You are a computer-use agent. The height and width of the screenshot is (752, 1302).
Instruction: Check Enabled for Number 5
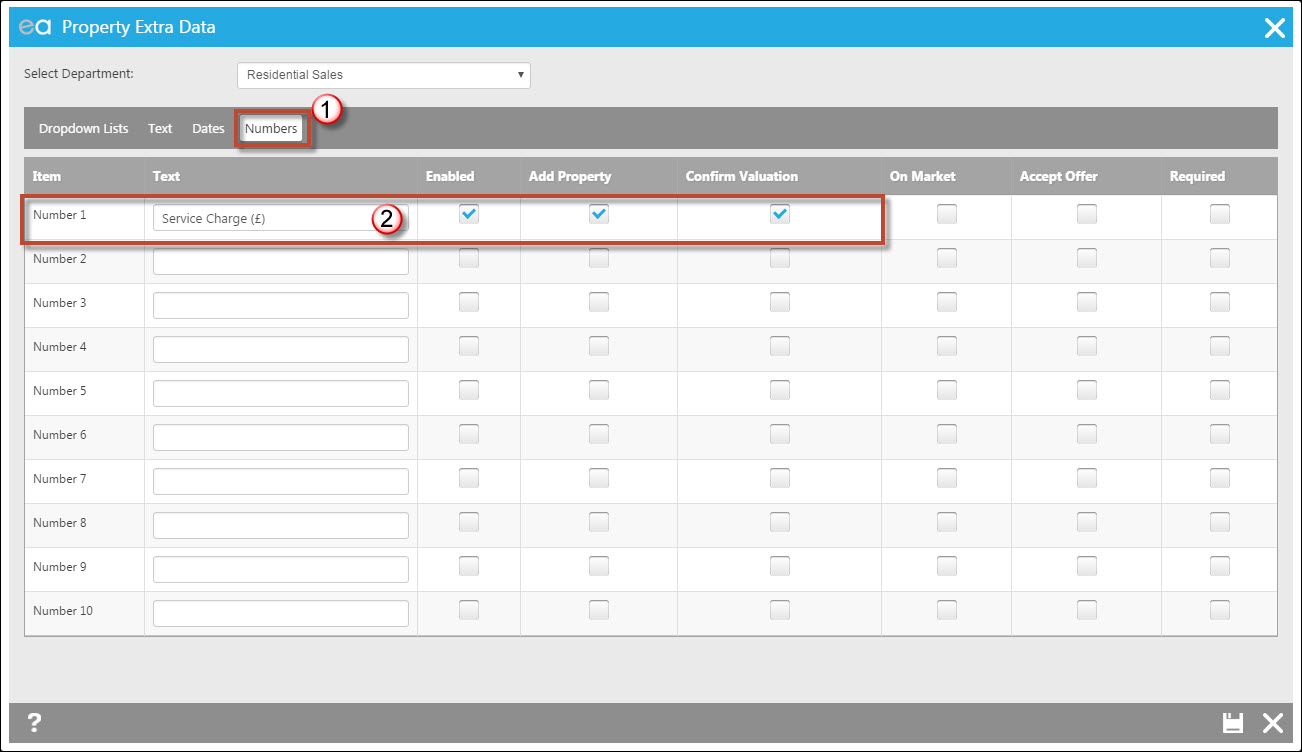coord(469,390)
